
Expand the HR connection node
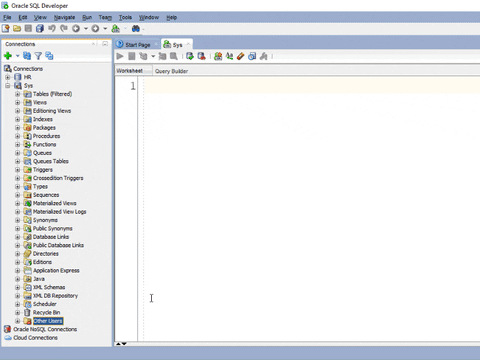tap(8, 77)
